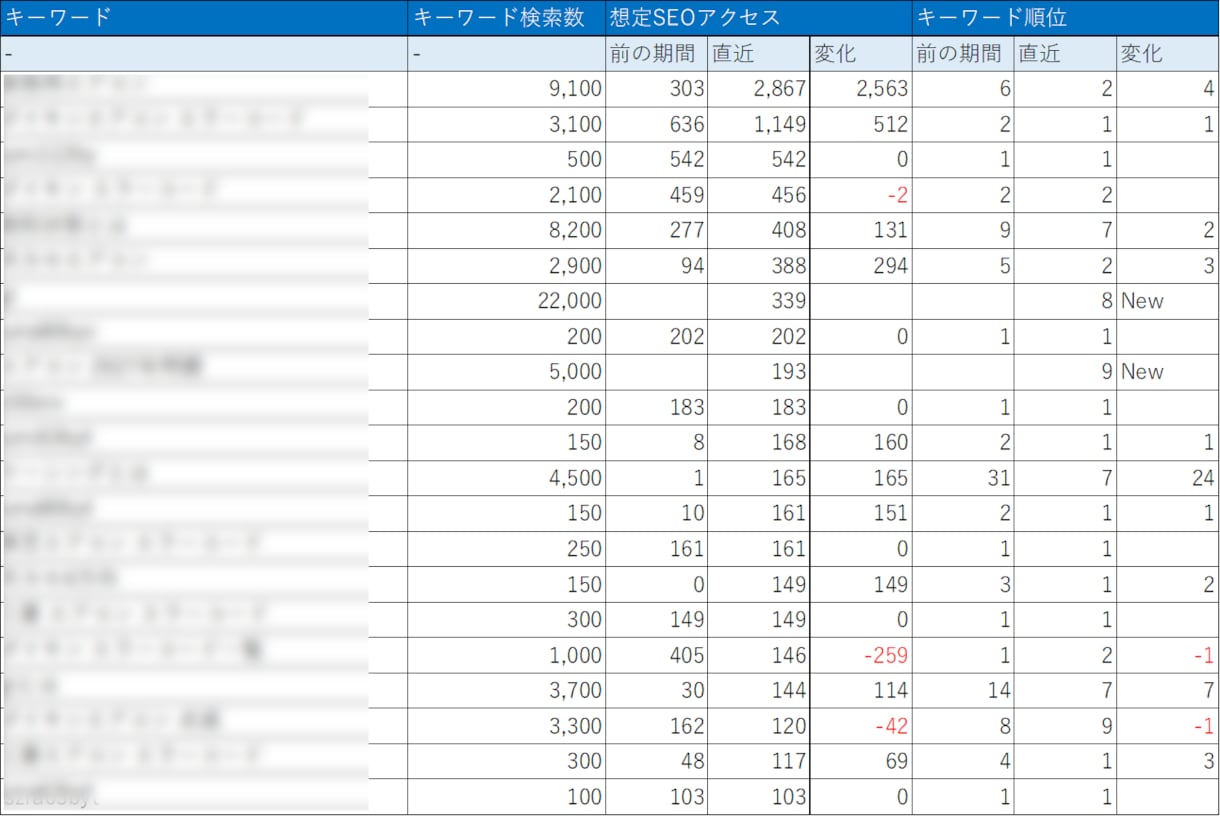Click the recent access cell 117
Viewport: 1220px width, 816px height.
(x=759, y=761)
